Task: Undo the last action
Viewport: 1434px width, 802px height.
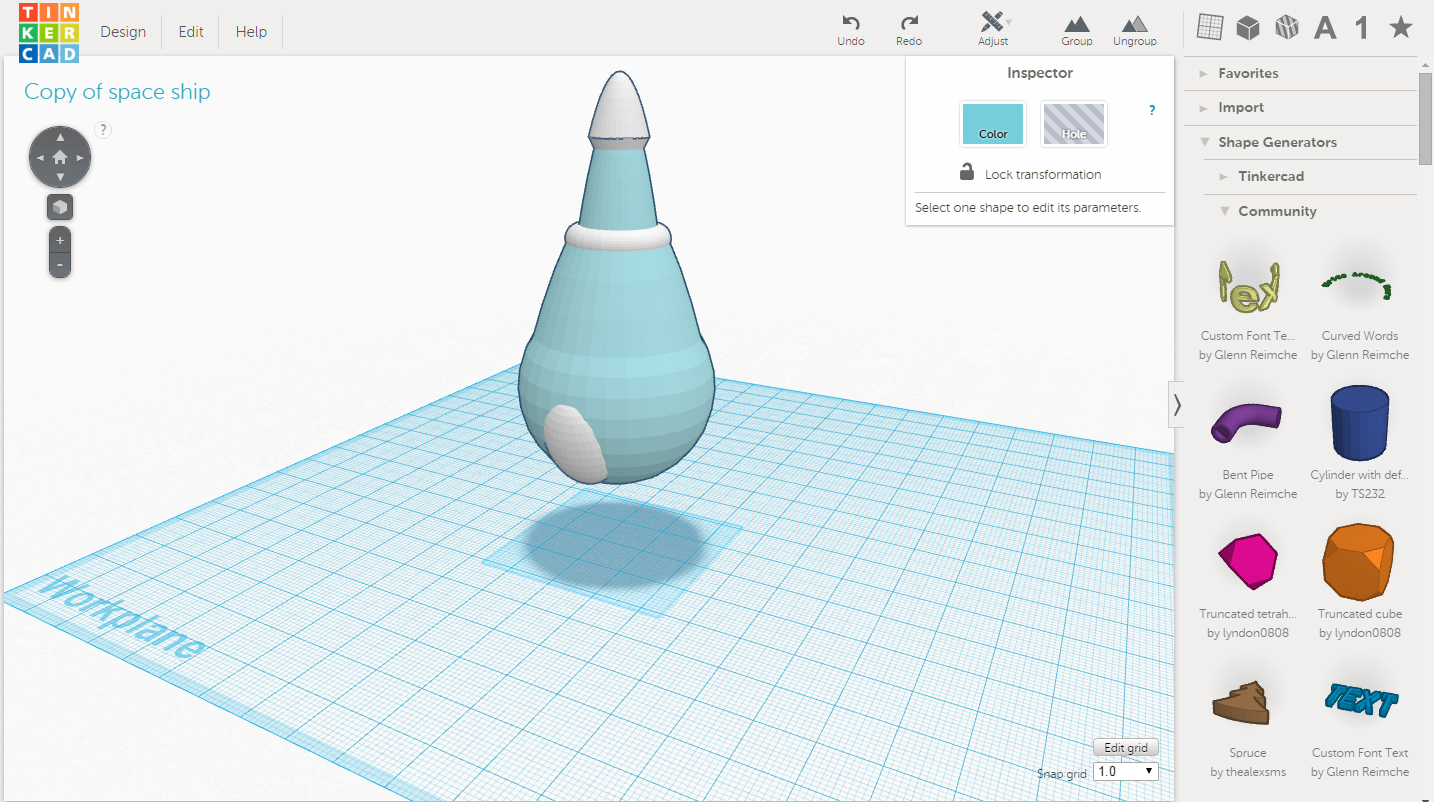Action: [x=851, y=30]
